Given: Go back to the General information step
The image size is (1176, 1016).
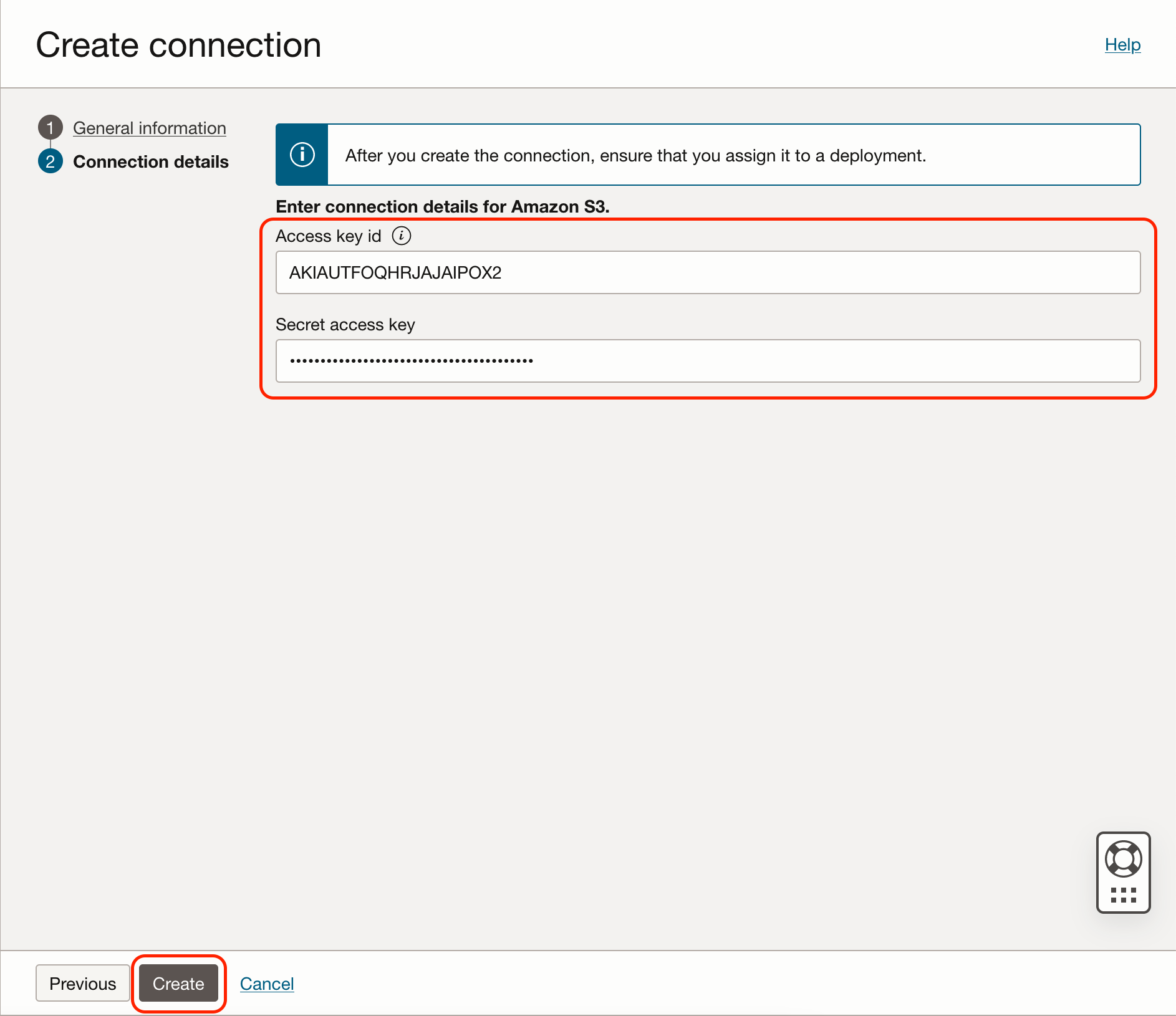Looking at the screenshot, I should coord(150,128).
